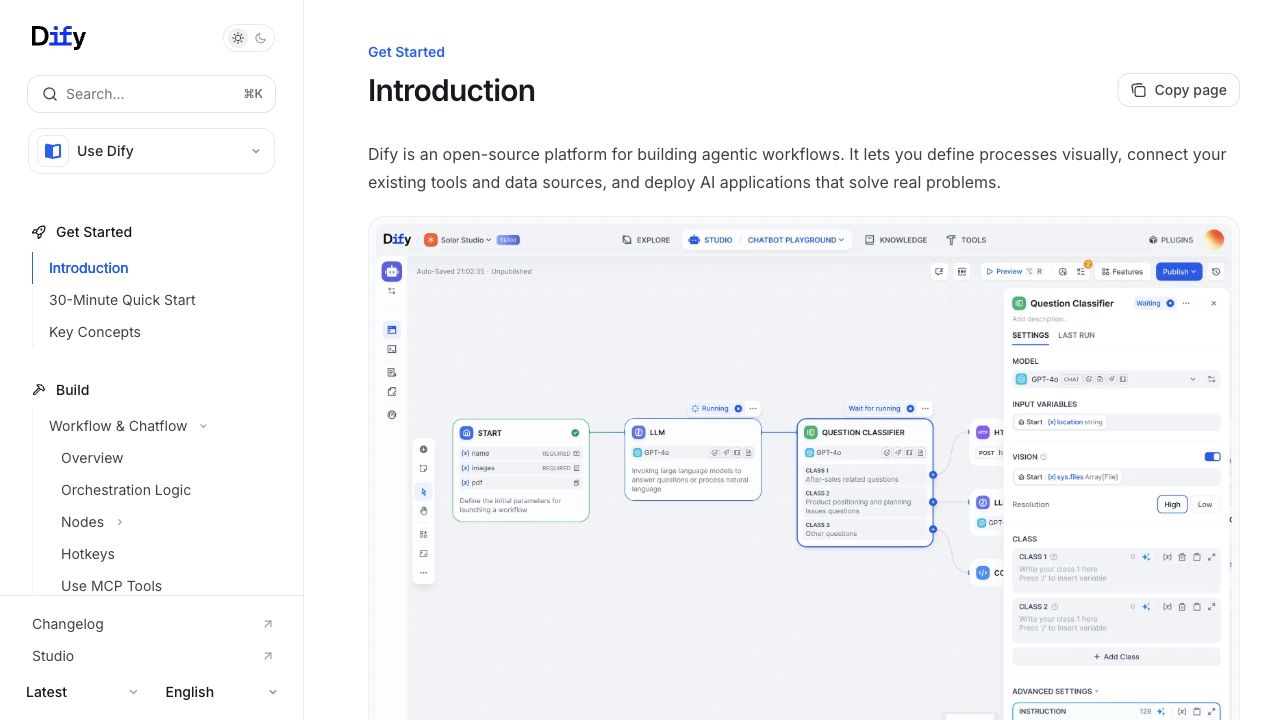Screen dimensions: 1280x720
Task: Open the Studio external link
Action: (x=152, y=656)
